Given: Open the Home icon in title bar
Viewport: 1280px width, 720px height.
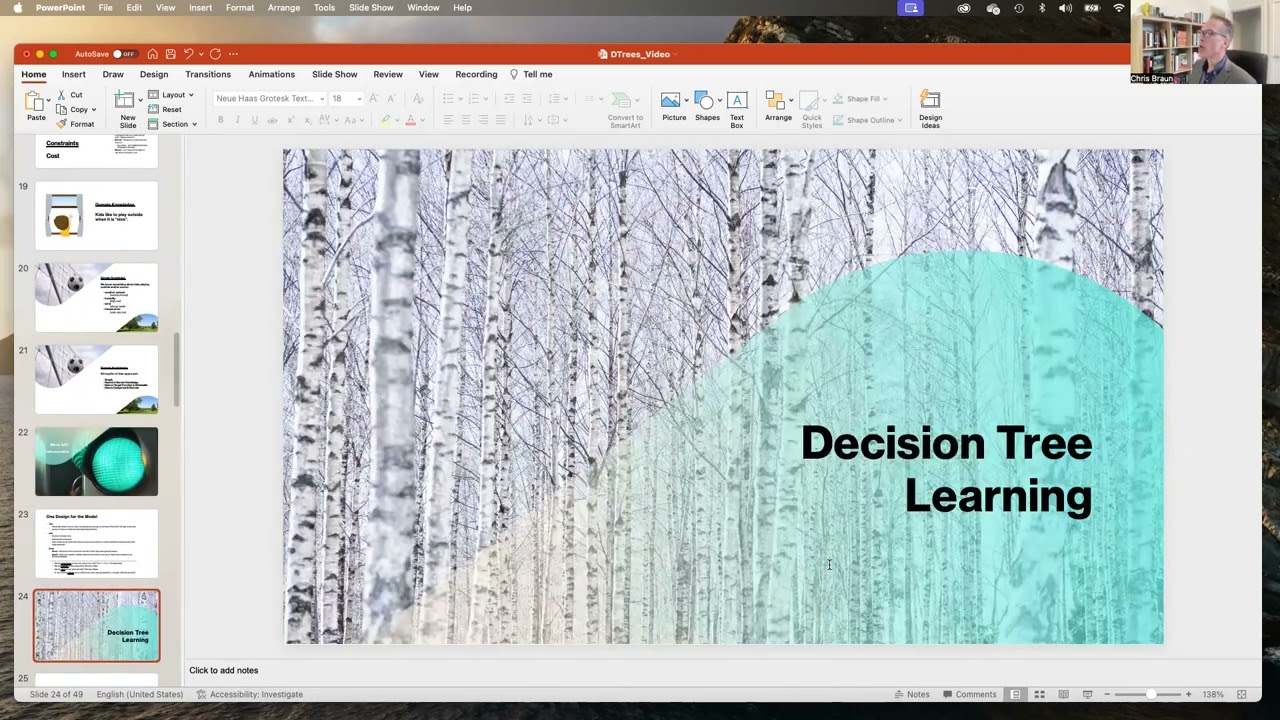Looking at the screenshot, I should 153,54.
